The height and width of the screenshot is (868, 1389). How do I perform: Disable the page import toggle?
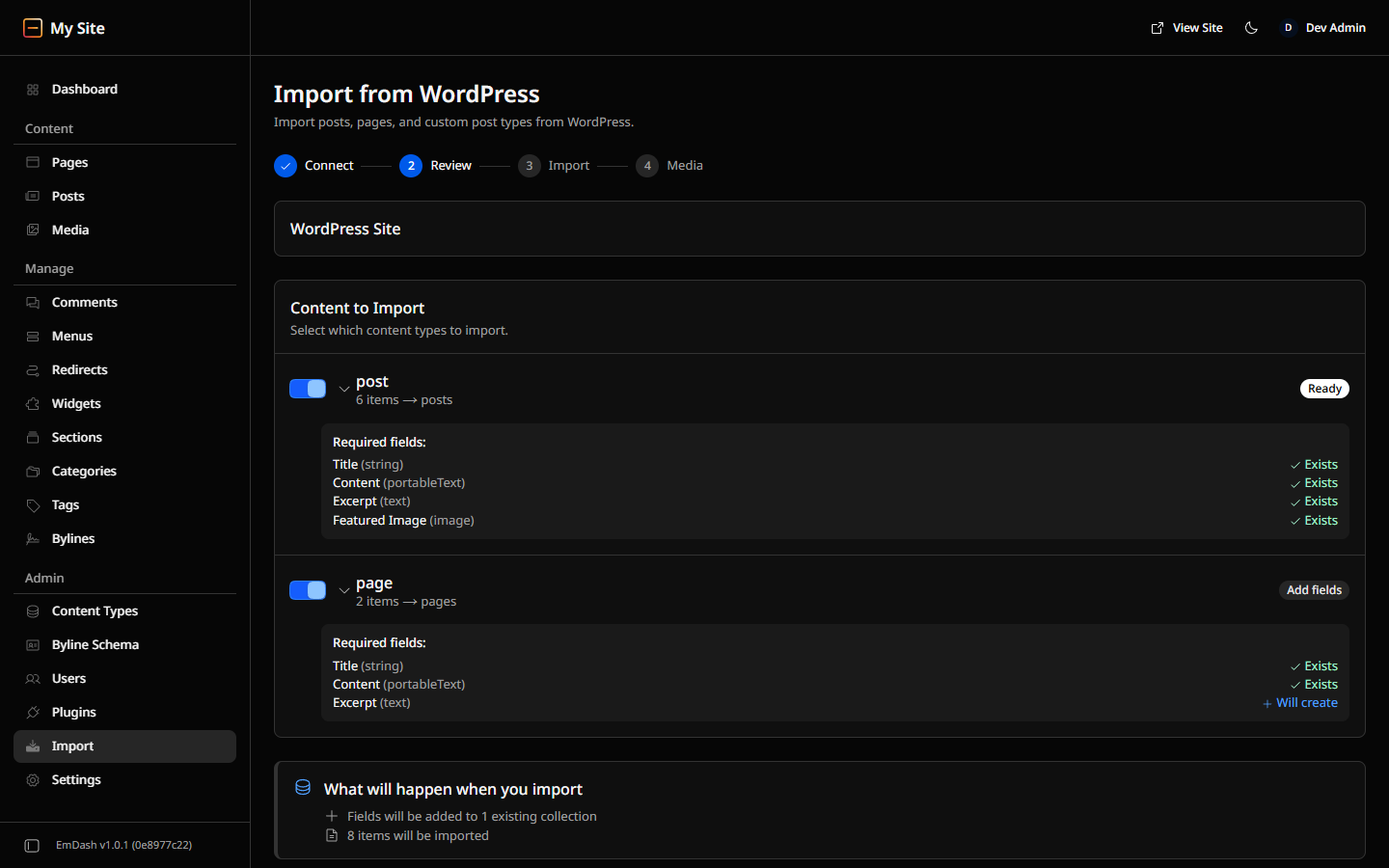pos(308,590)
